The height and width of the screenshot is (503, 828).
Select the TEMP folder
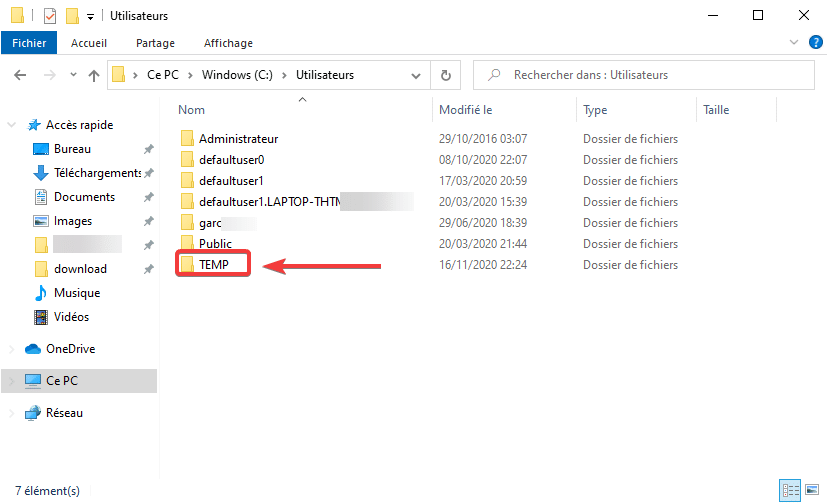pyautogui.click(x=215, y=265)
